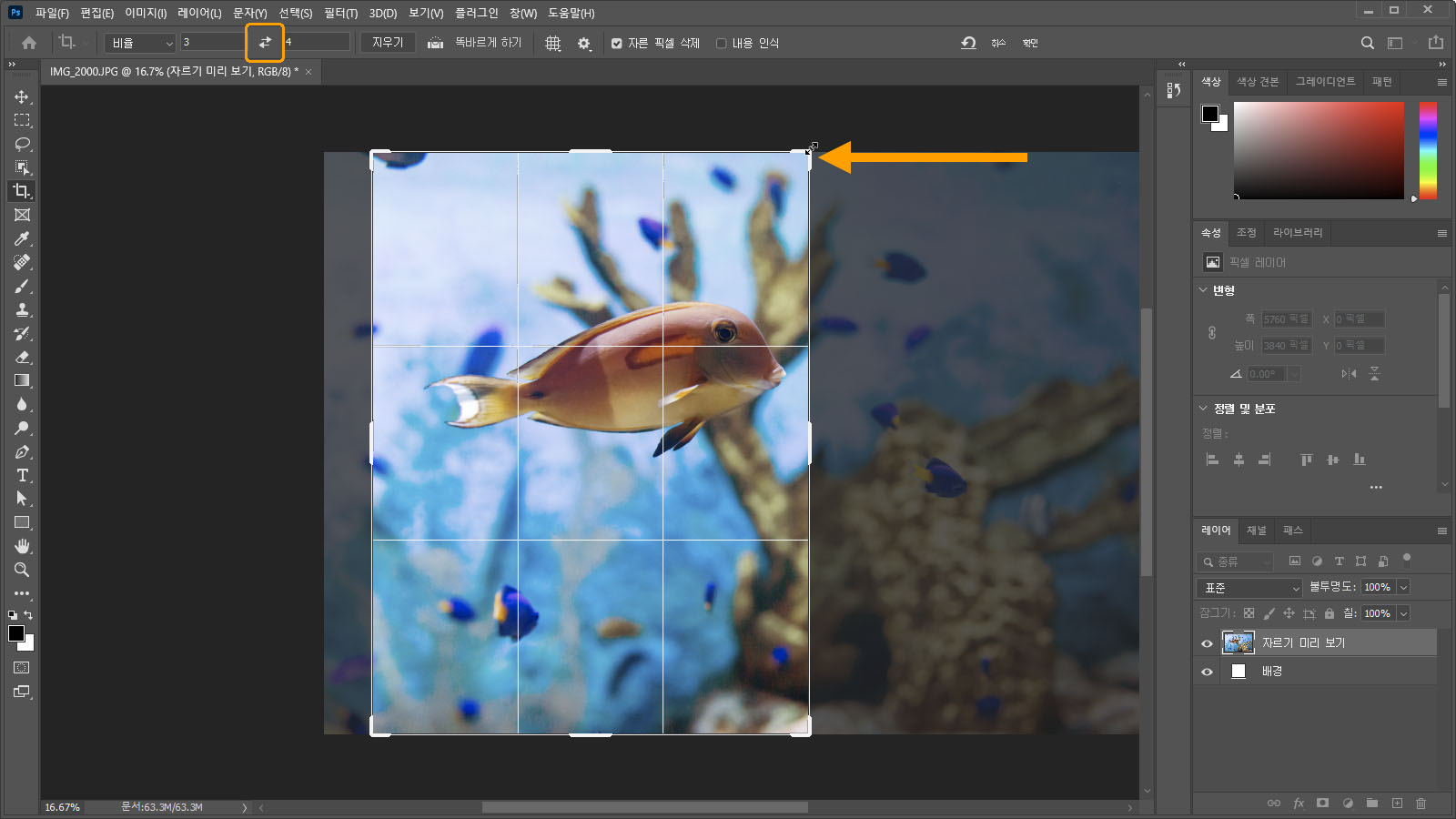
Task: Swap crop width and height values
Action: (265, 43)
